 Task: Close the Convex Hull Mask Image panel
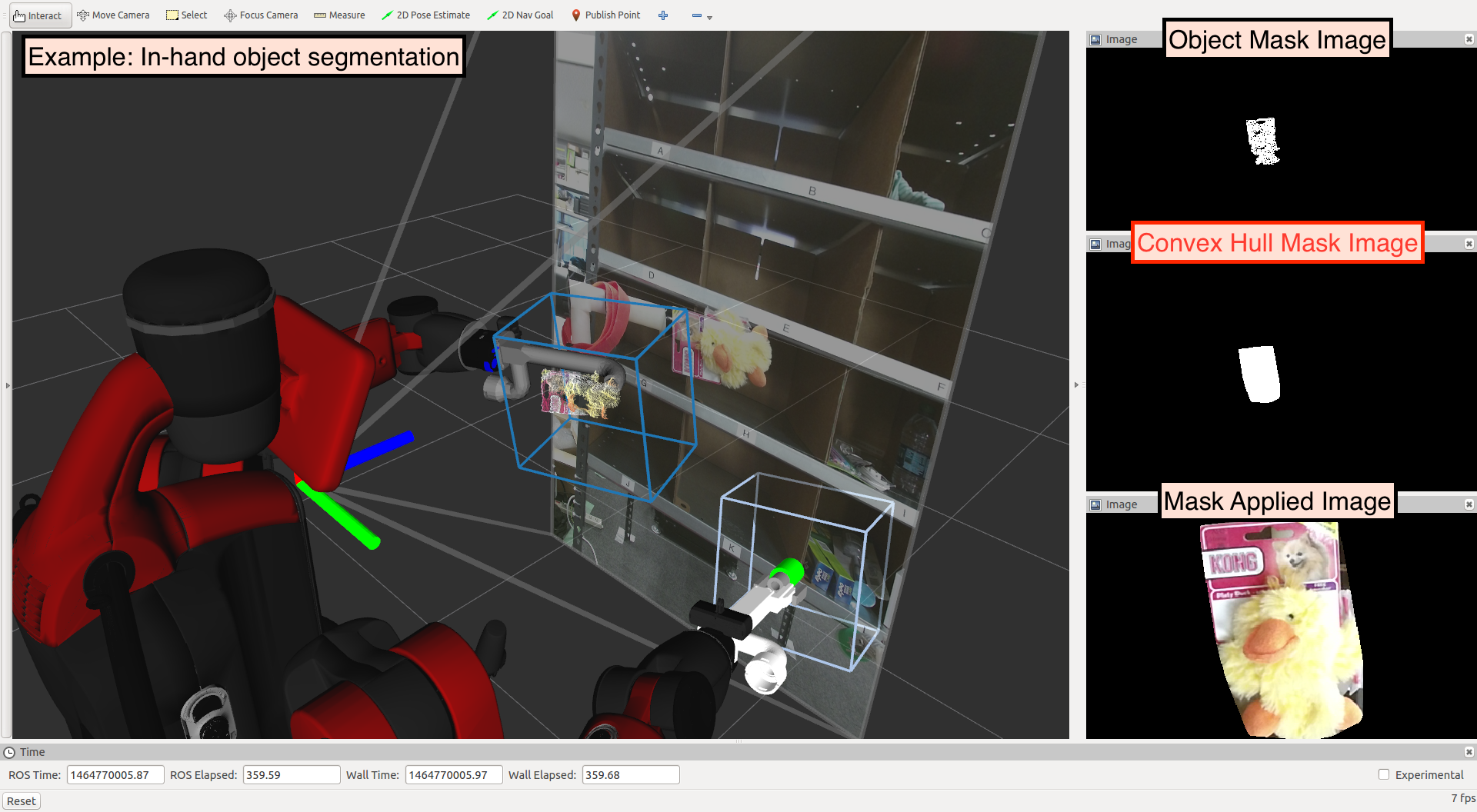1469,244
